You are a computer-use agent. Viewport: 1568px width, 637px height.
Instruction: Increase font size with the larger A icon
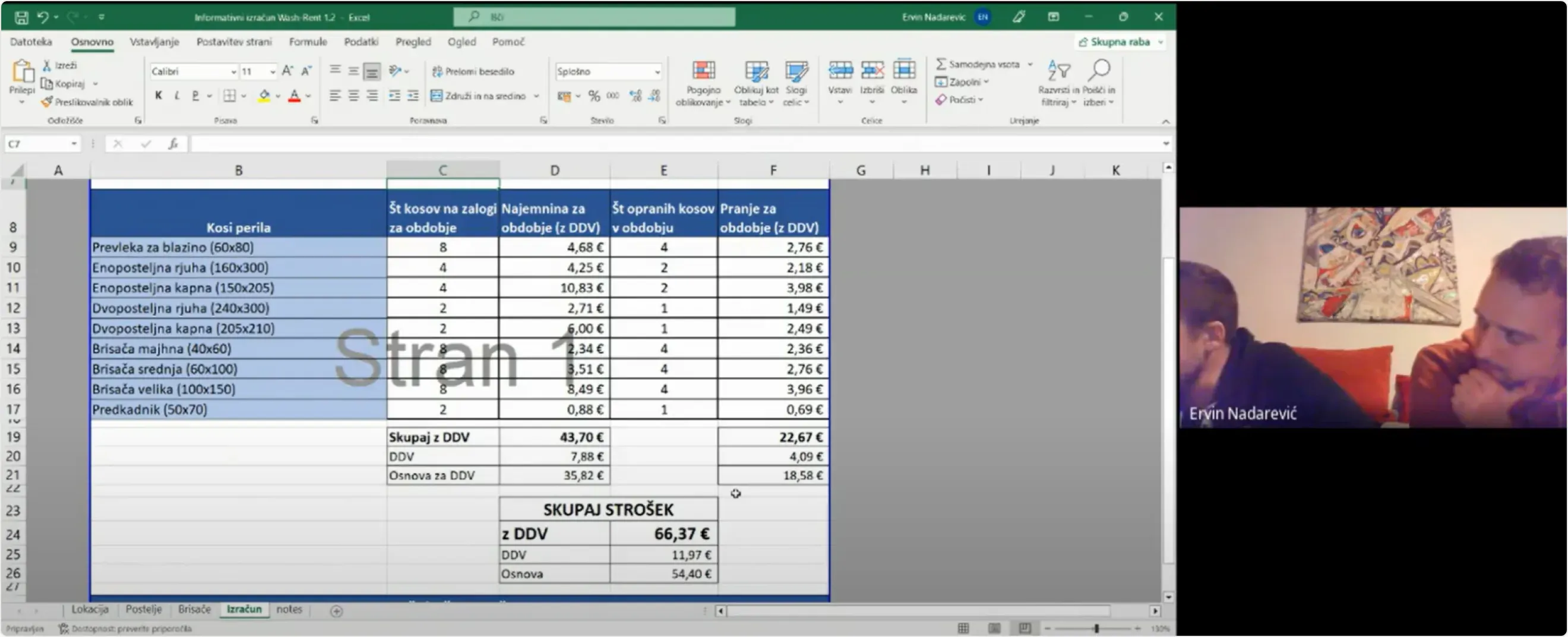[x=288, y=71]
